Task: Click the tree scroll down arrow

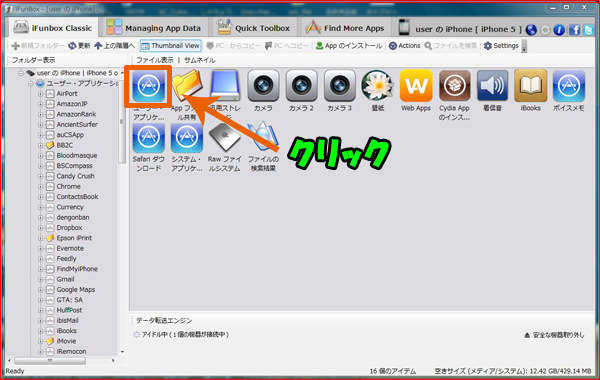Action: coord(122,352)
